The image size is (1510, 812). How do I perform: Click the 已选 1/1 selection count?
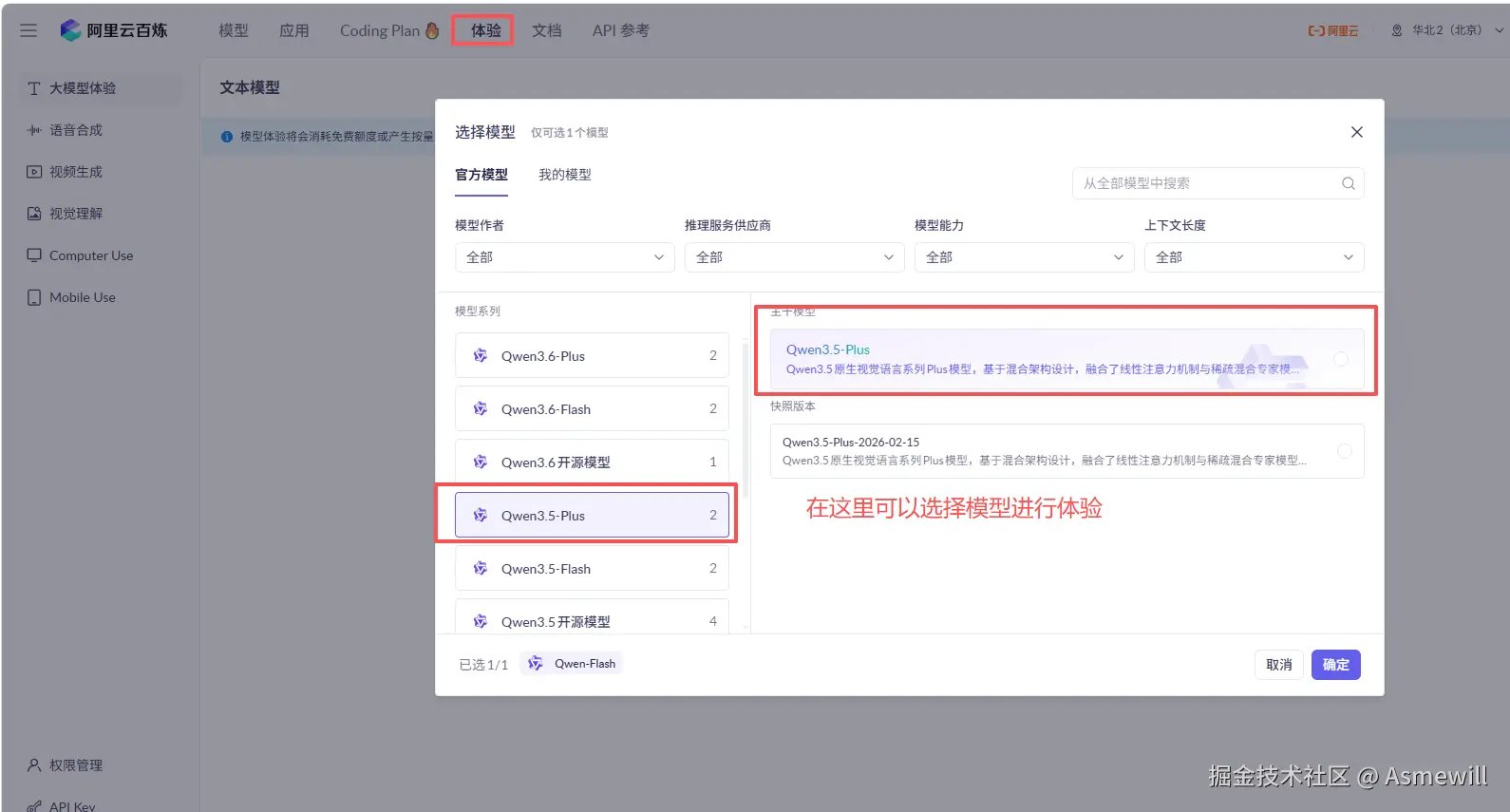click(x=483, y=665)
